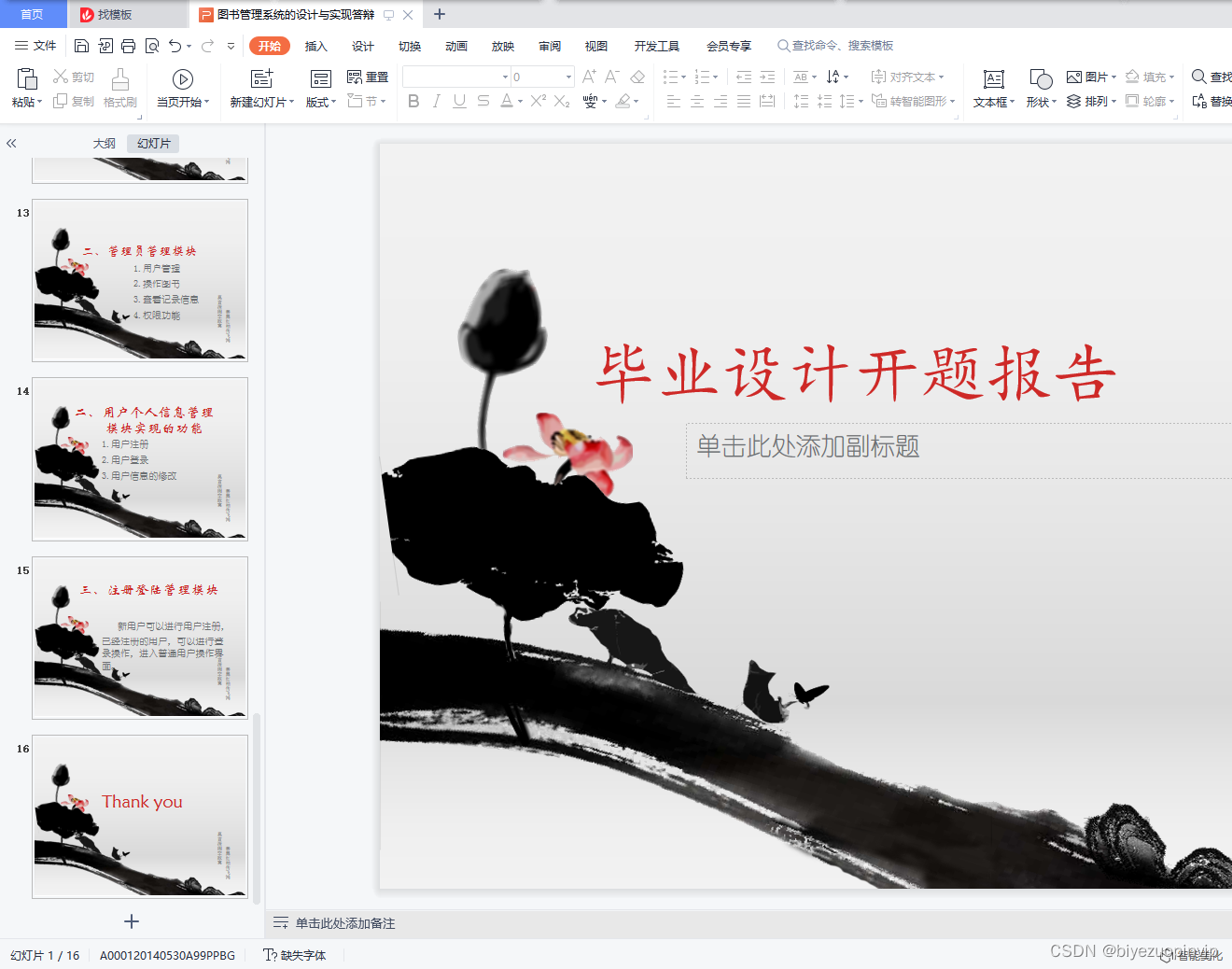
Task: Click Convert to SmartArt (转智能图形) button
Action: point(913,101)
